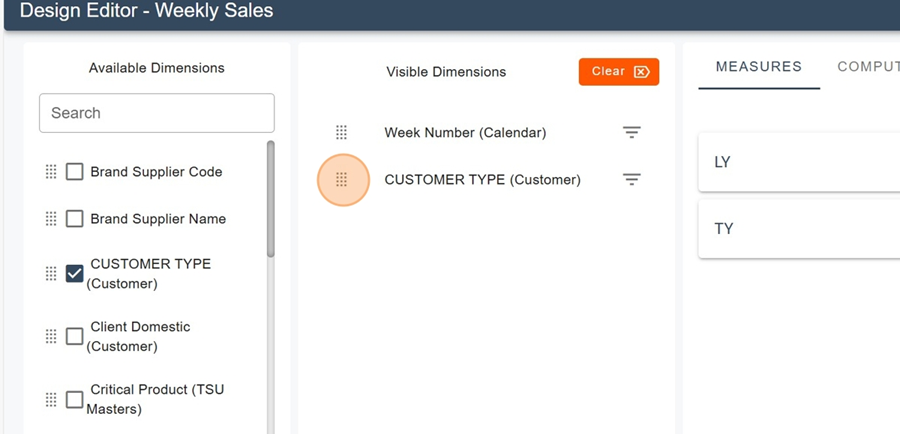Switch to the MEASURES tab

point(758,67)
